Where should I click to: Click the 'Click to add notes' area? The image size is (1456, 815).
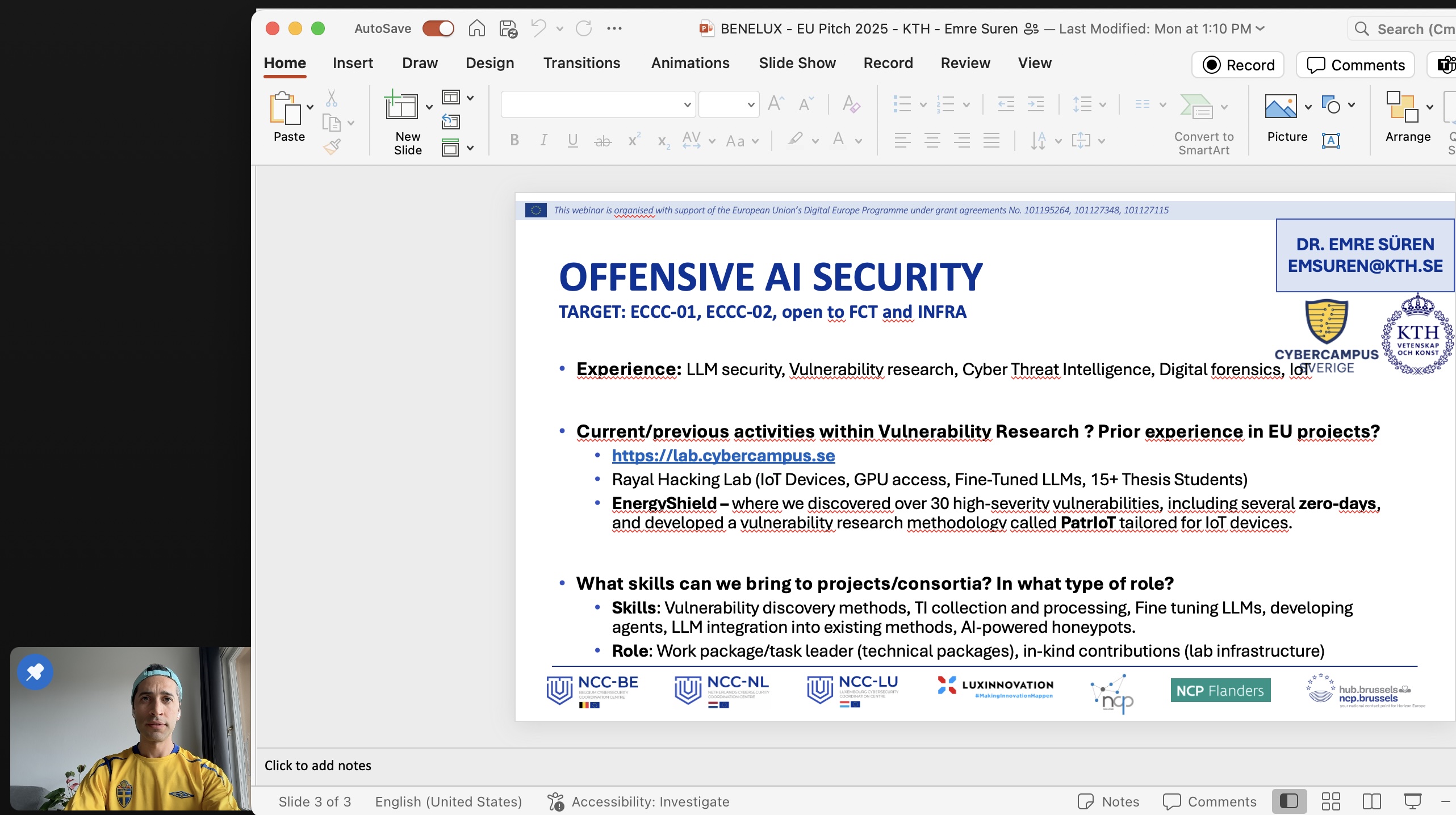318,766
